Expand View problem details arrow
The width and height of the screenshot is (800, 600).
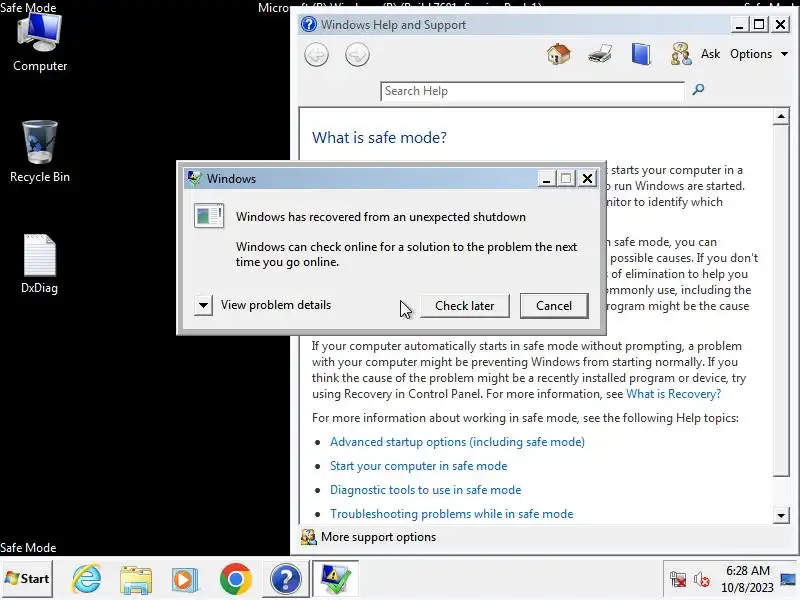coord(203,305)
